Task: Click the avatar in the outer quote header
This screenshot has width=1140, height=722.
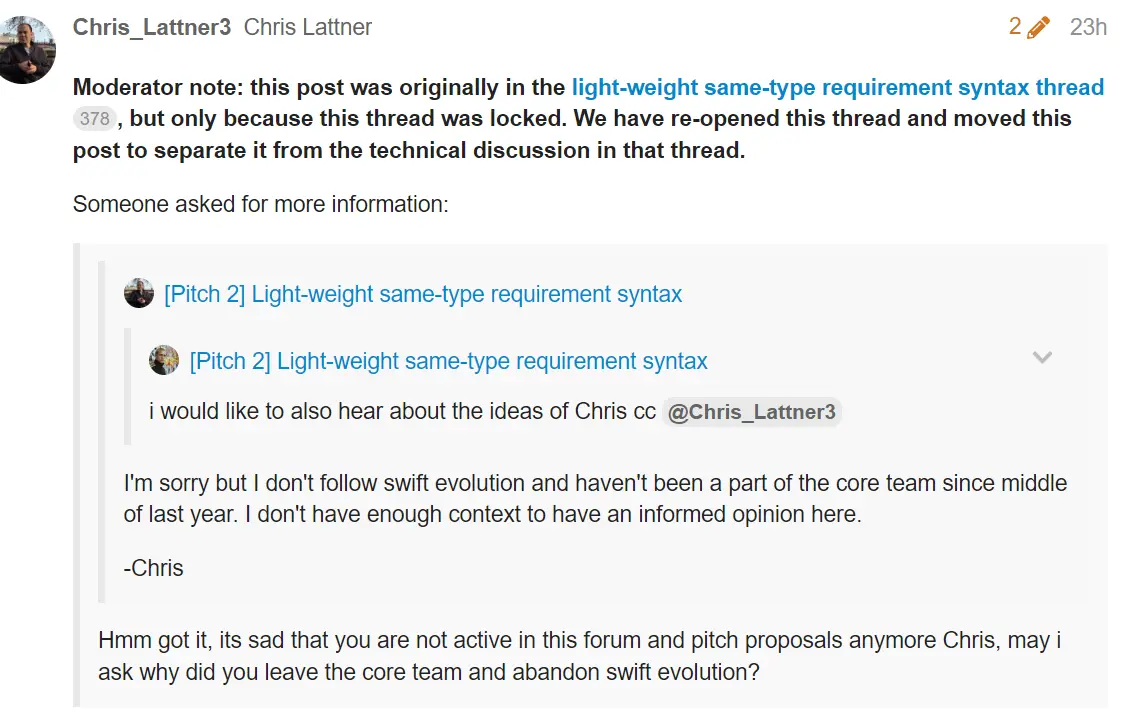Action: (139, 293)
